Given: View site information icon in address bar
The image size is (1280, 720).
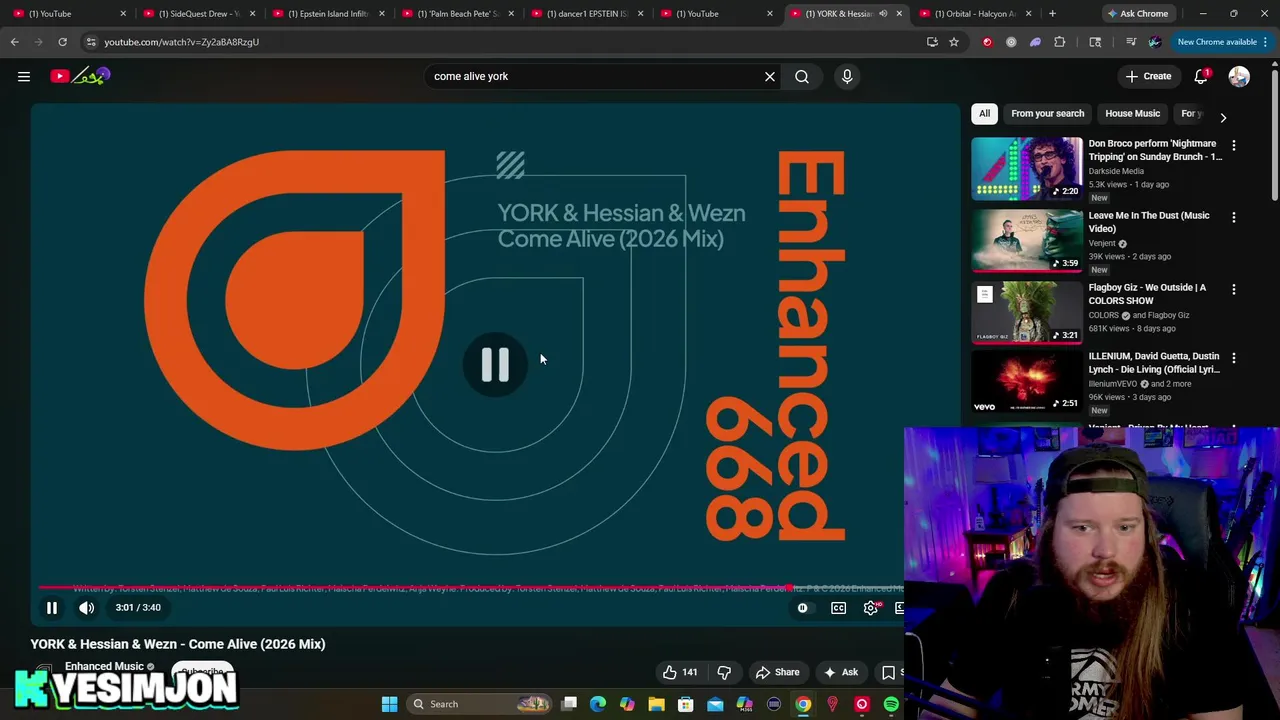Looking at the screenshot, I should (91, 42).
